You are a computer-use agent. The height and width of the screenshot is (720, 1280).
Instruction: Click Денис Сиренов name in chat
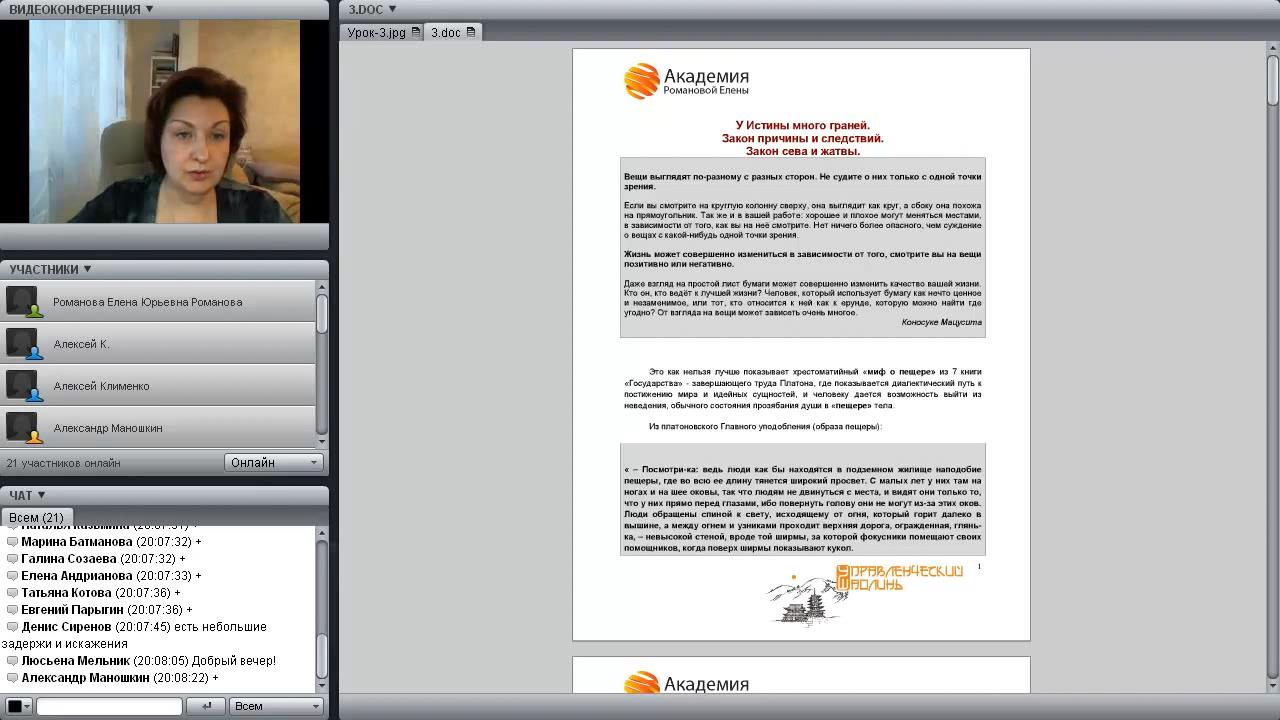67,627
